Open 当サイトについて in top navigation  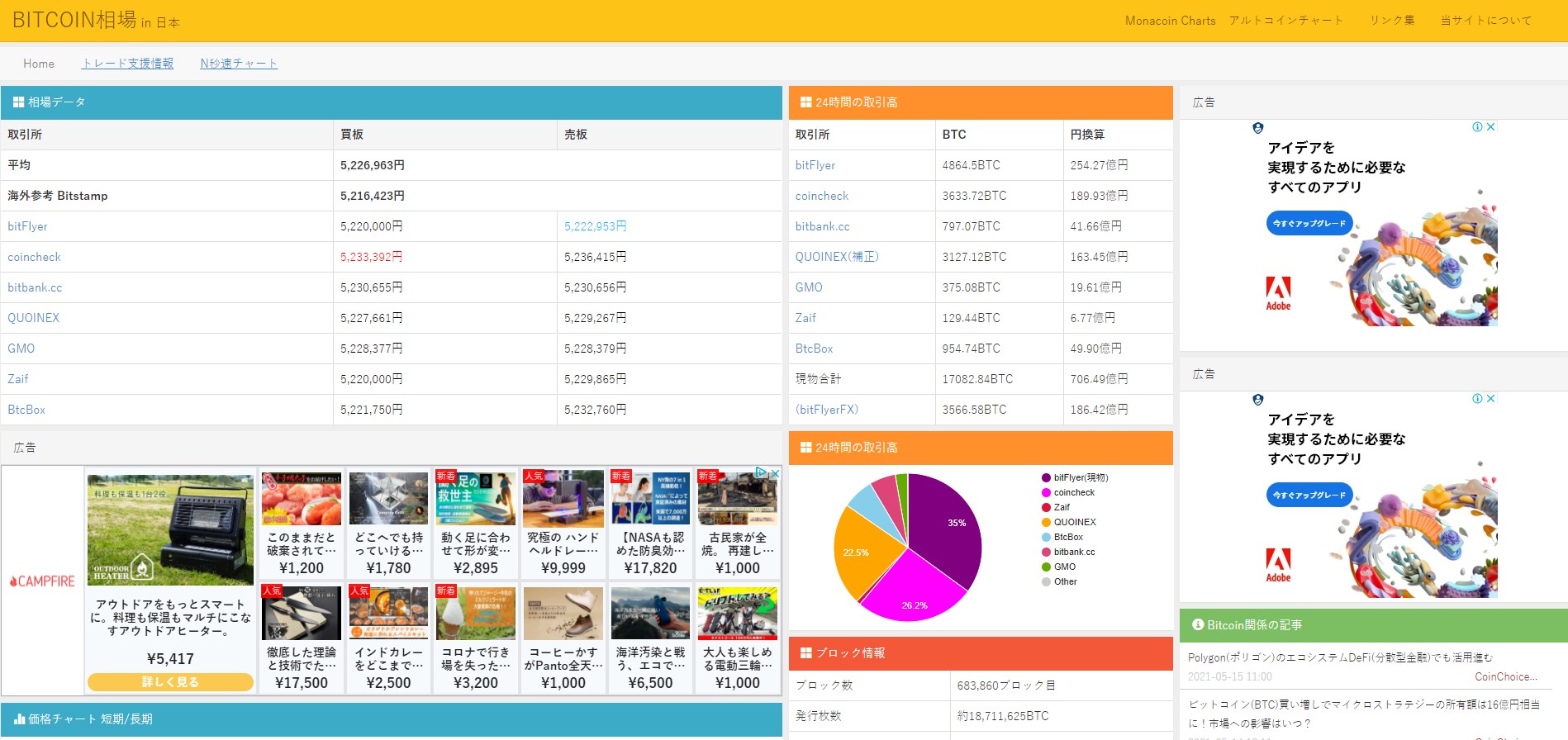[1486, 21]
